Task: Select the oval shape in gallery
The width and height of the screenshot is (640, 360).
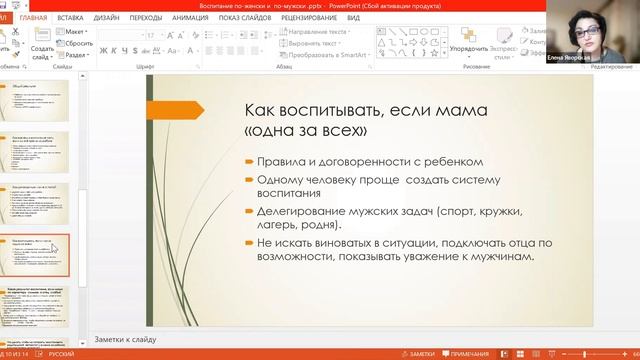Action: 424,31
